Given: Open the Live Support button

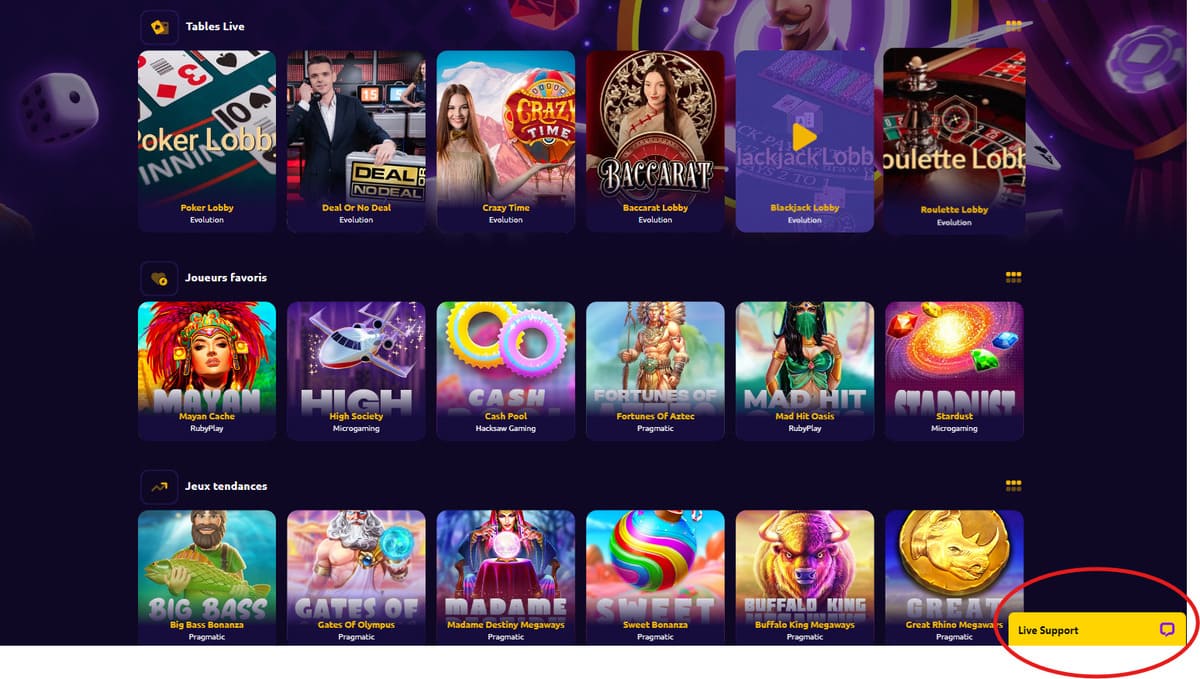Looking at the screenshot, I should click(1097, 630).
